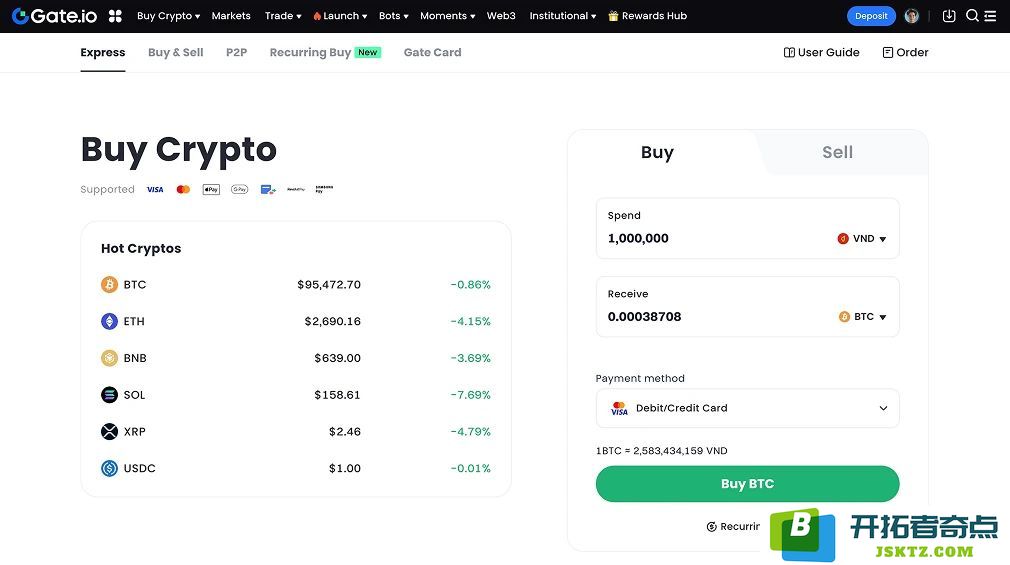Screen dimensions: 1010x565
Task: Switch to the P2P tab
Action: pos(236,52)
